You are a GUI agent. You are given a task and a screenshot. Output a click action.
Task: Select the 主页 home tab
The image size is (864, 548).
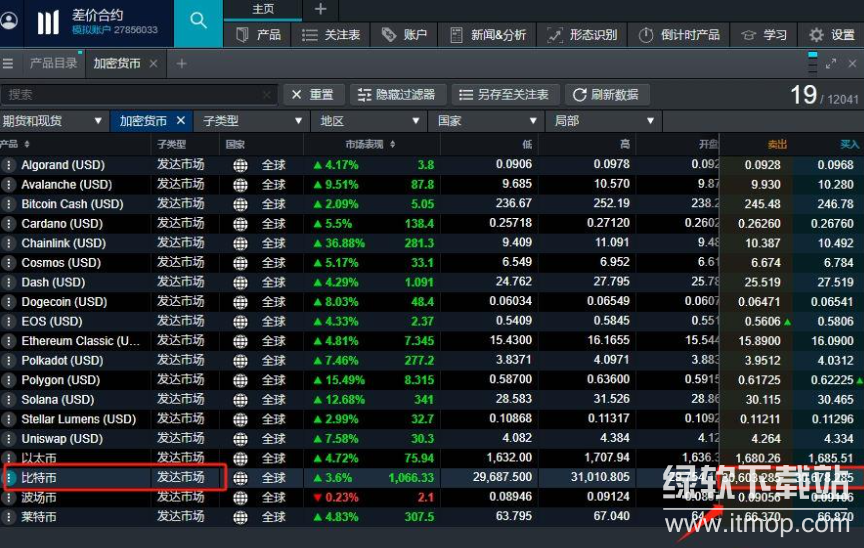(x=263, y=9)
